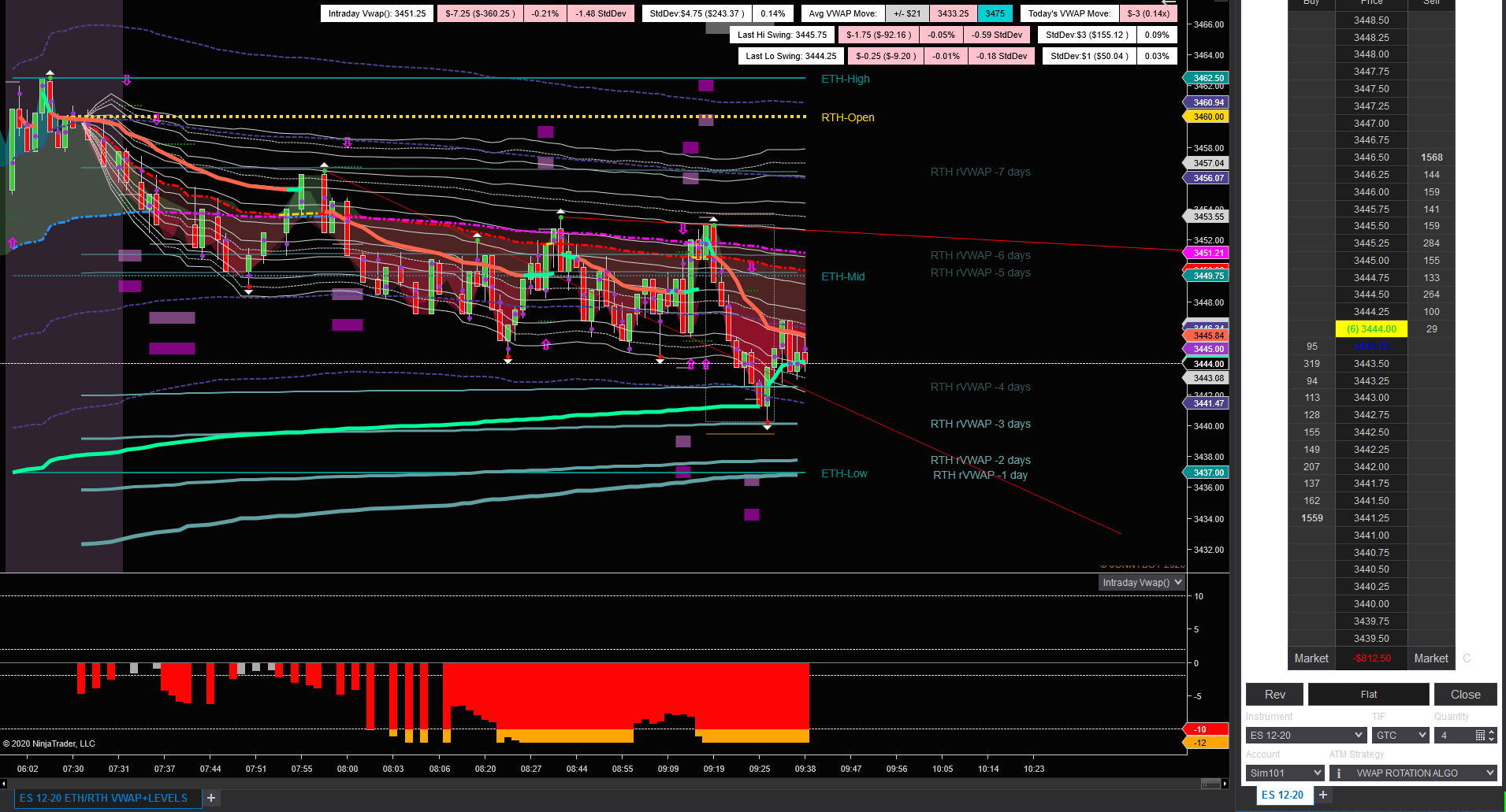Viewport: 1506px width, 812px height.
Task: Click the 3462.50 ETH-High price marker
Action: tap(1207, 78)
